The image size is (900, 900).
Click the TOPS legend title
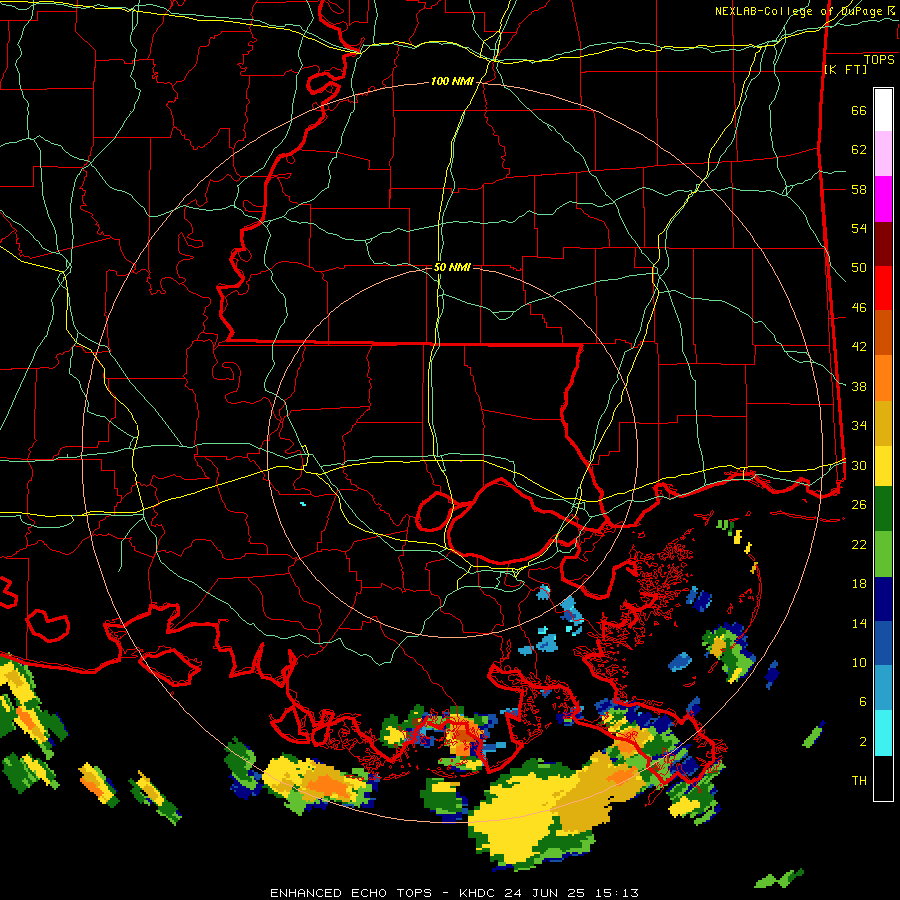(879, 60)
